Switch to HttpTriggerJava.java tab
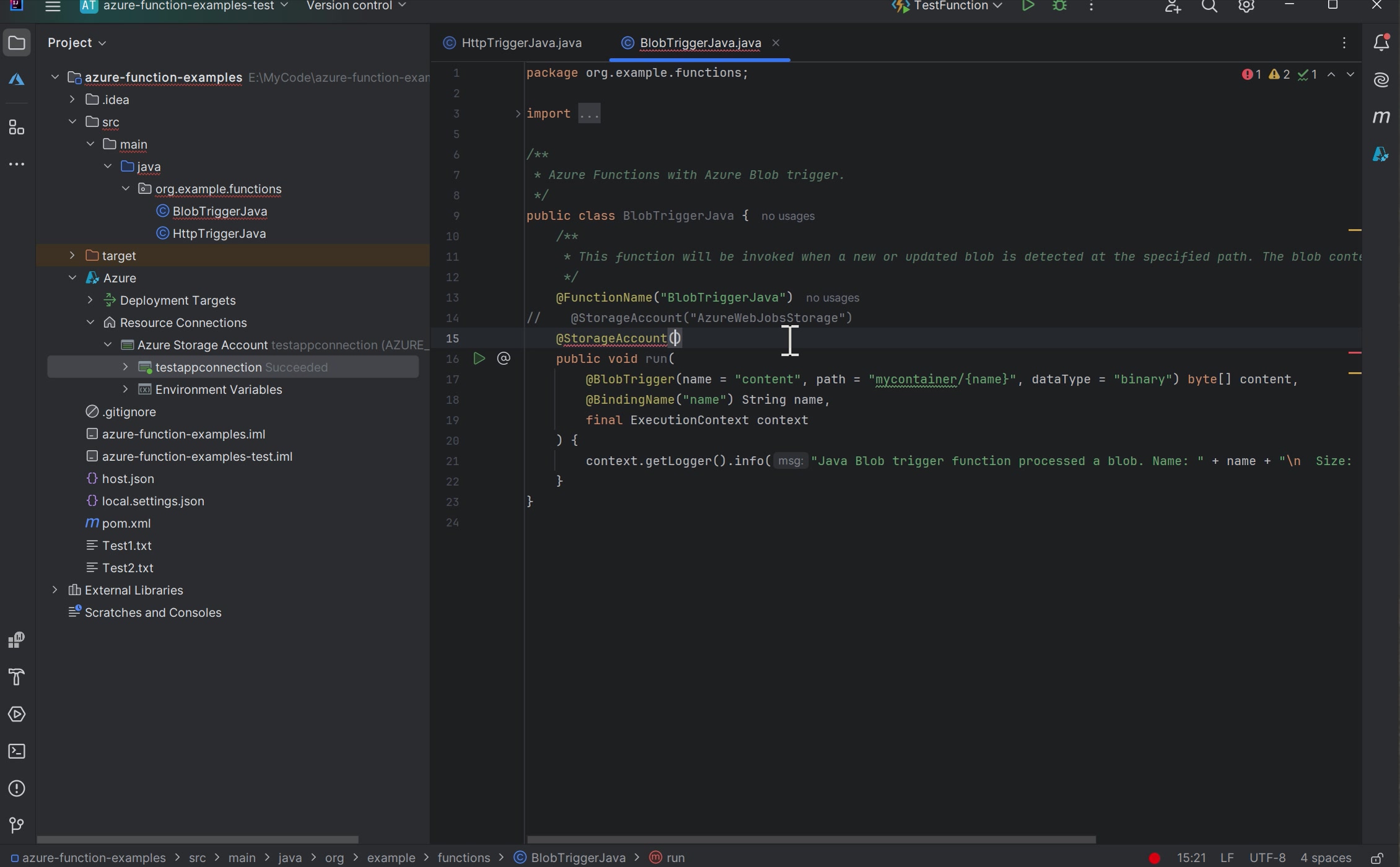The height and width of the screenshot is (867, 1400). 521,43
